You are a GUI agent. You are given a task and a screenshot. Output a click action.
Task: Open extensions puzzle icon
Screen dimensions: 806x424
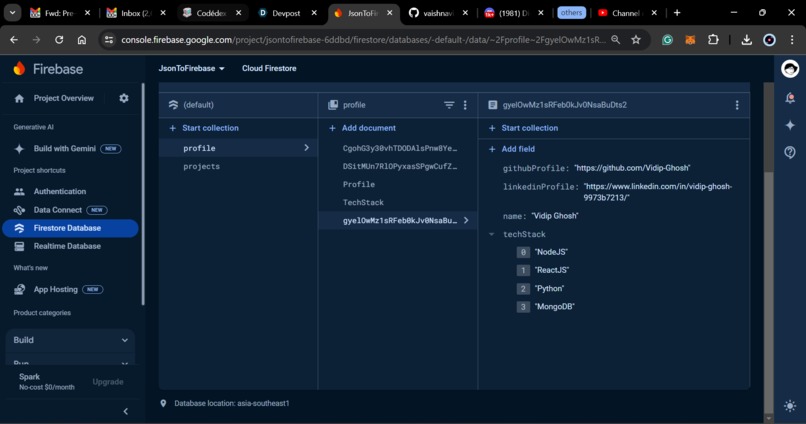[x=713, y=40]
